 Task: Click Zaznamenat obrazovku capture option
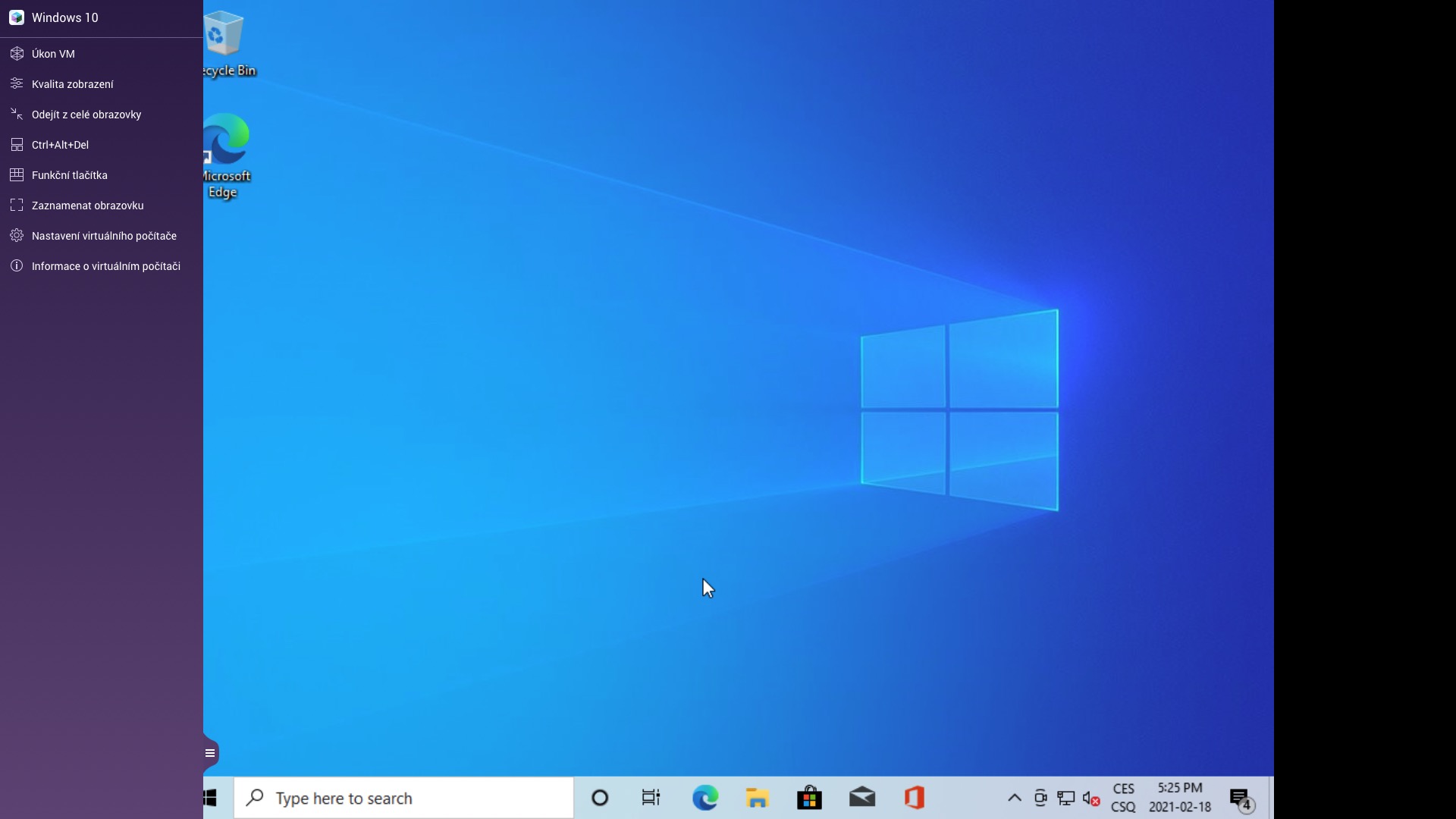[87, 206]
